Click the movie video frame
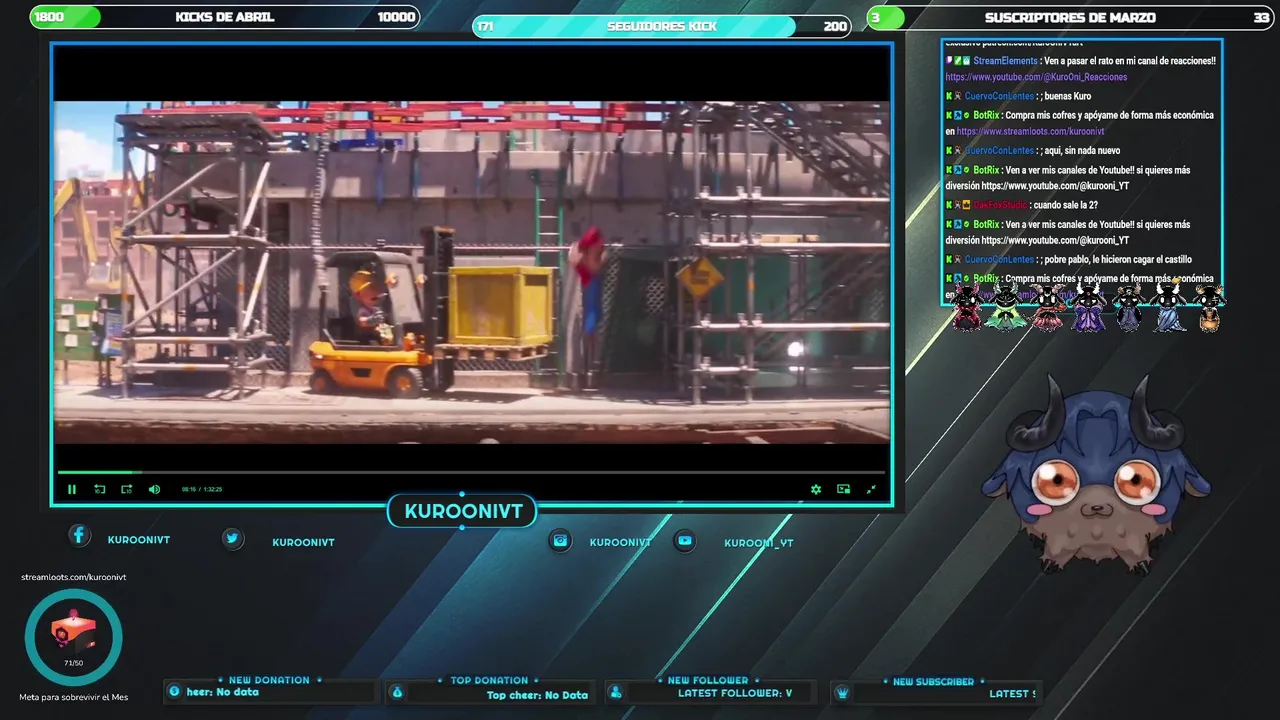Viewport: 1280px width, 720px height. coord(471,272)
